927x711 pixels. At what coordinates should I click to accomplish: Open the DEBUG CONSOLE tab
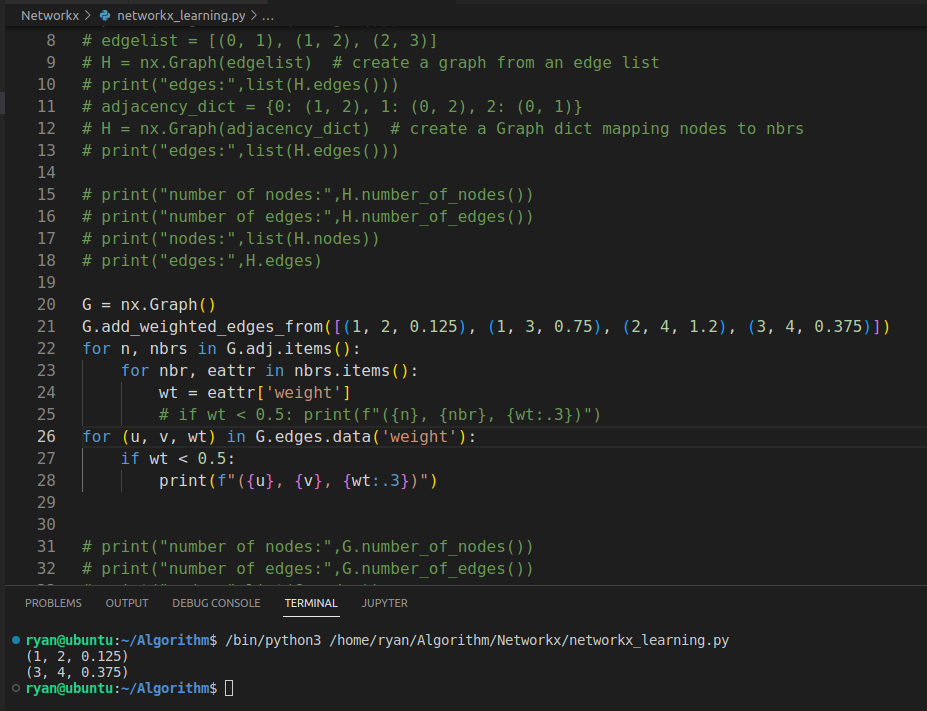point(216,603)
